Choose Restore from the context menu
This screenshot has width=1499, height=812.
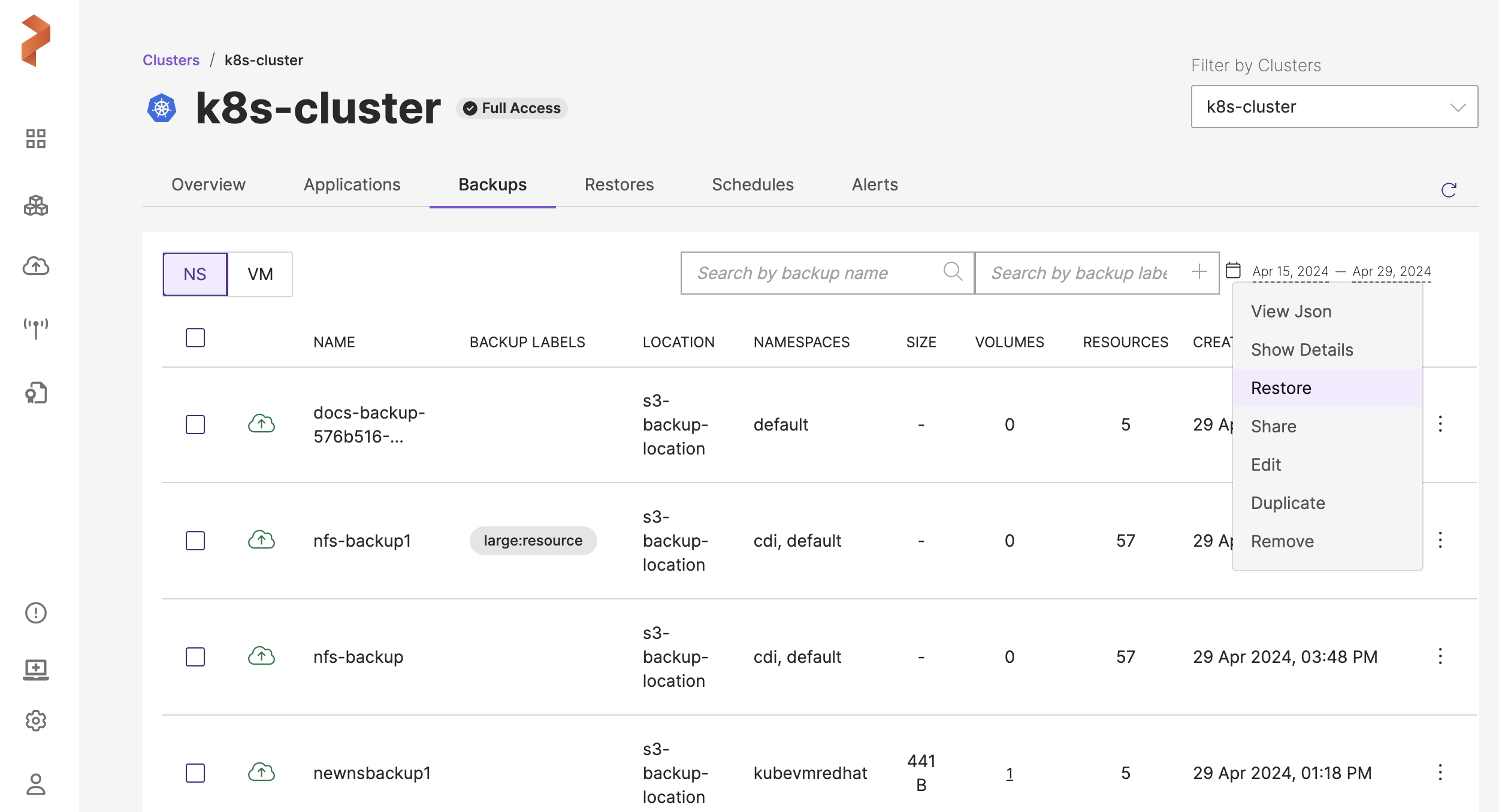[1281, 388]
